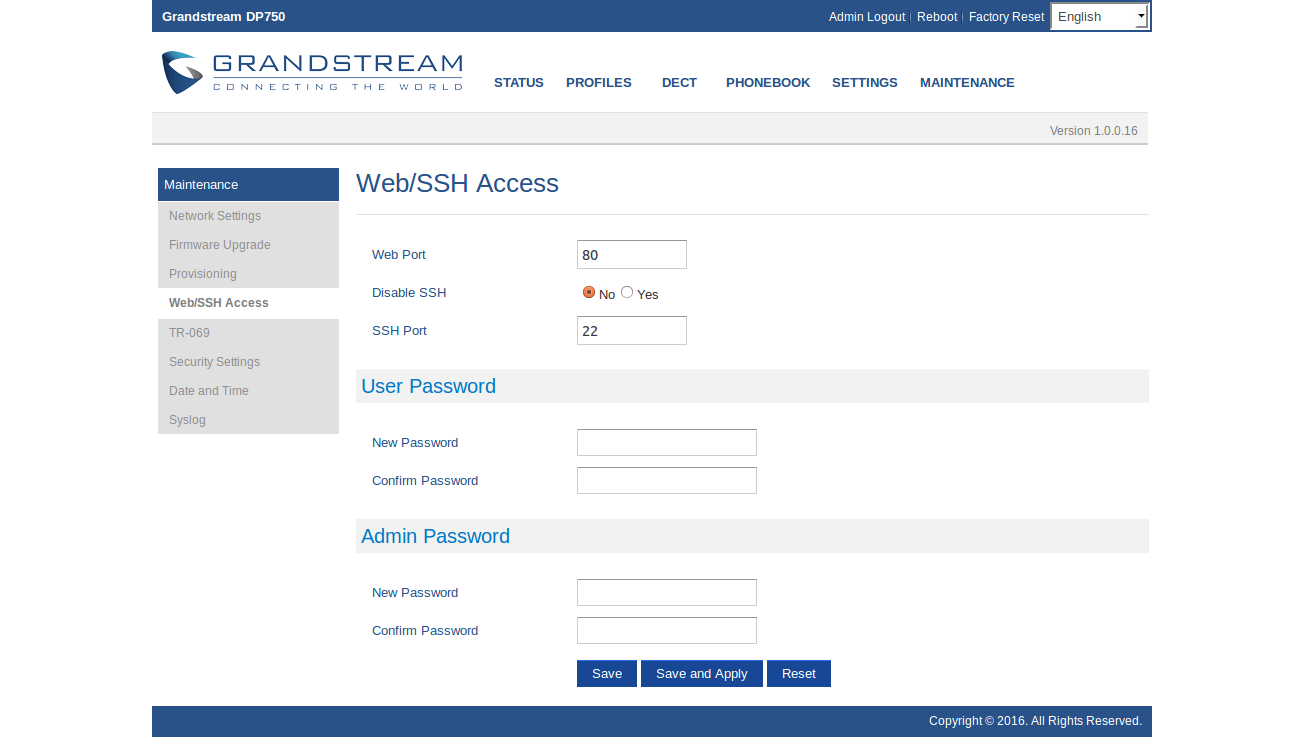Open the English language dropdown
The height and width of the screenshot is (737, 1304).
click(x=1099, y=17)
